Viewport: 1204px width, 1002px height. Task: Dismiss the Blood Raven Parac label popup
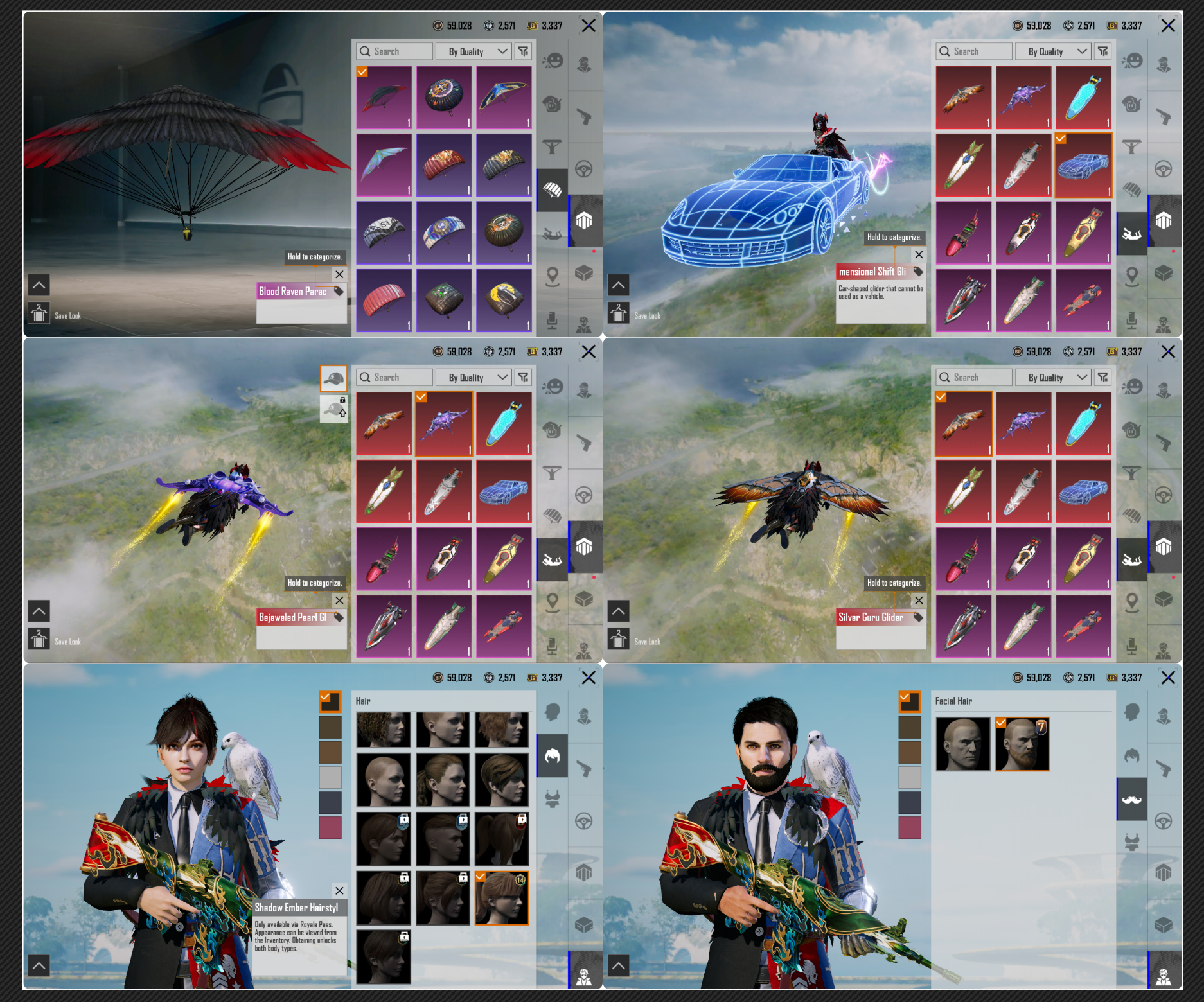point(339,274)
